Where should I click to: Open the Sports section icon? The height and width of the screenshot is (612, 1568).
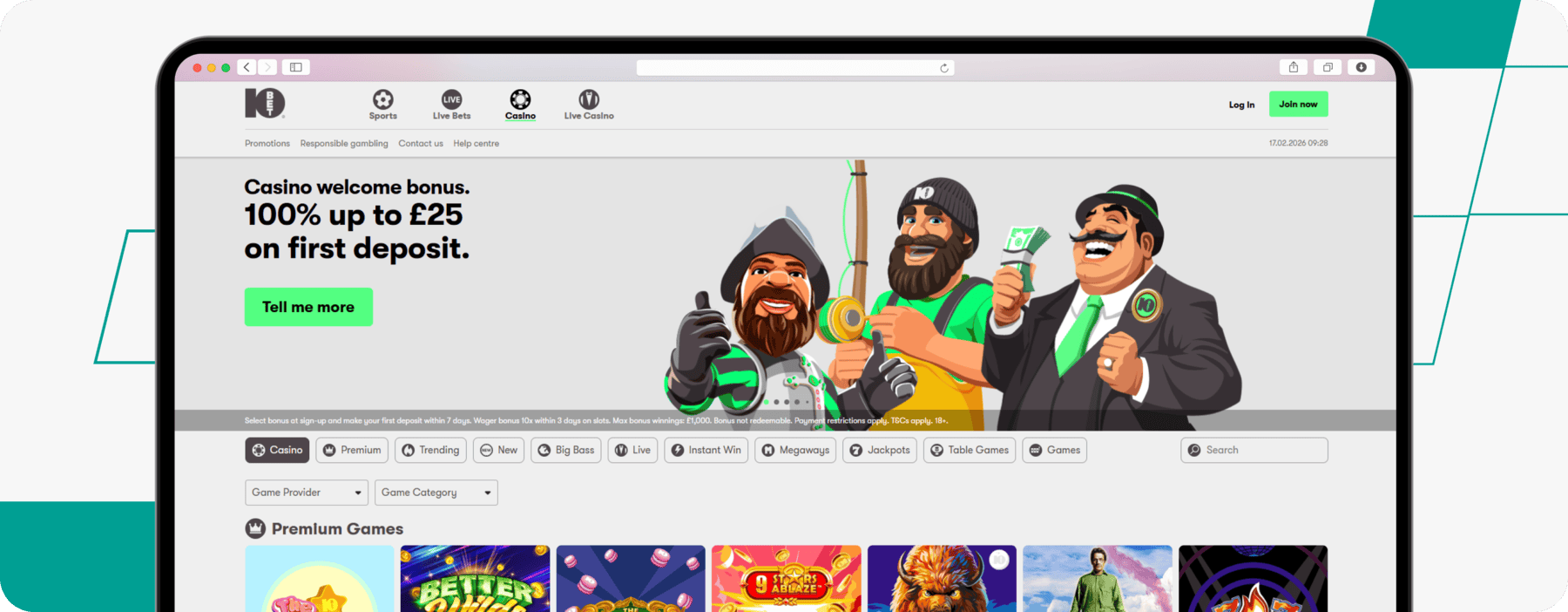[382, 99]
